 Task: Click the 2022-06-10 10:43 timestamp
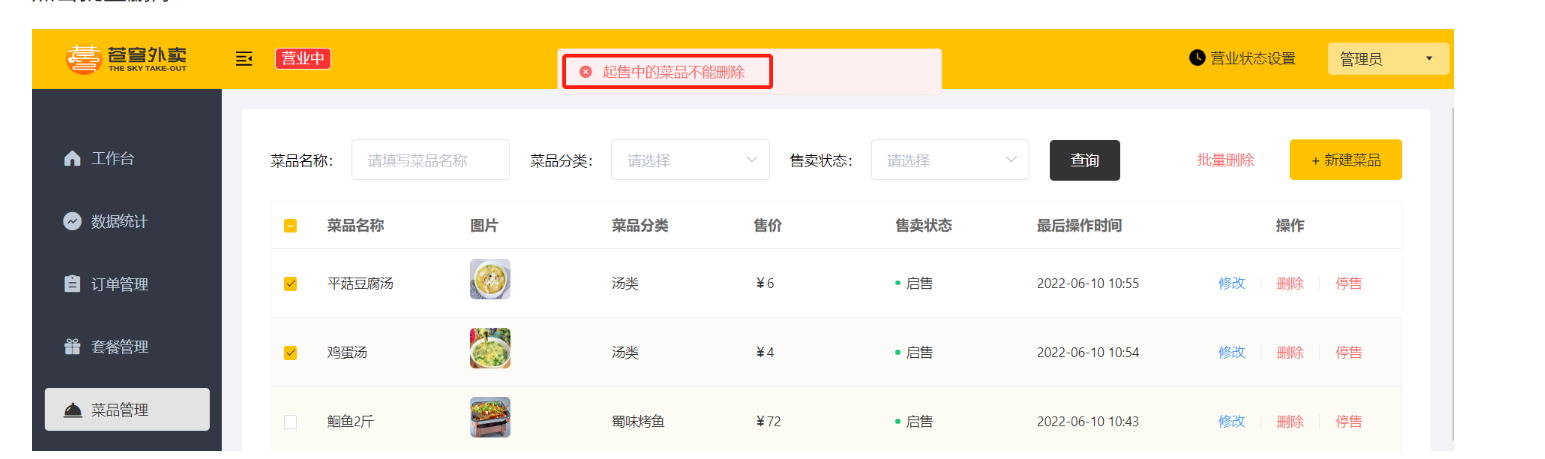[x=1088, y=422]
